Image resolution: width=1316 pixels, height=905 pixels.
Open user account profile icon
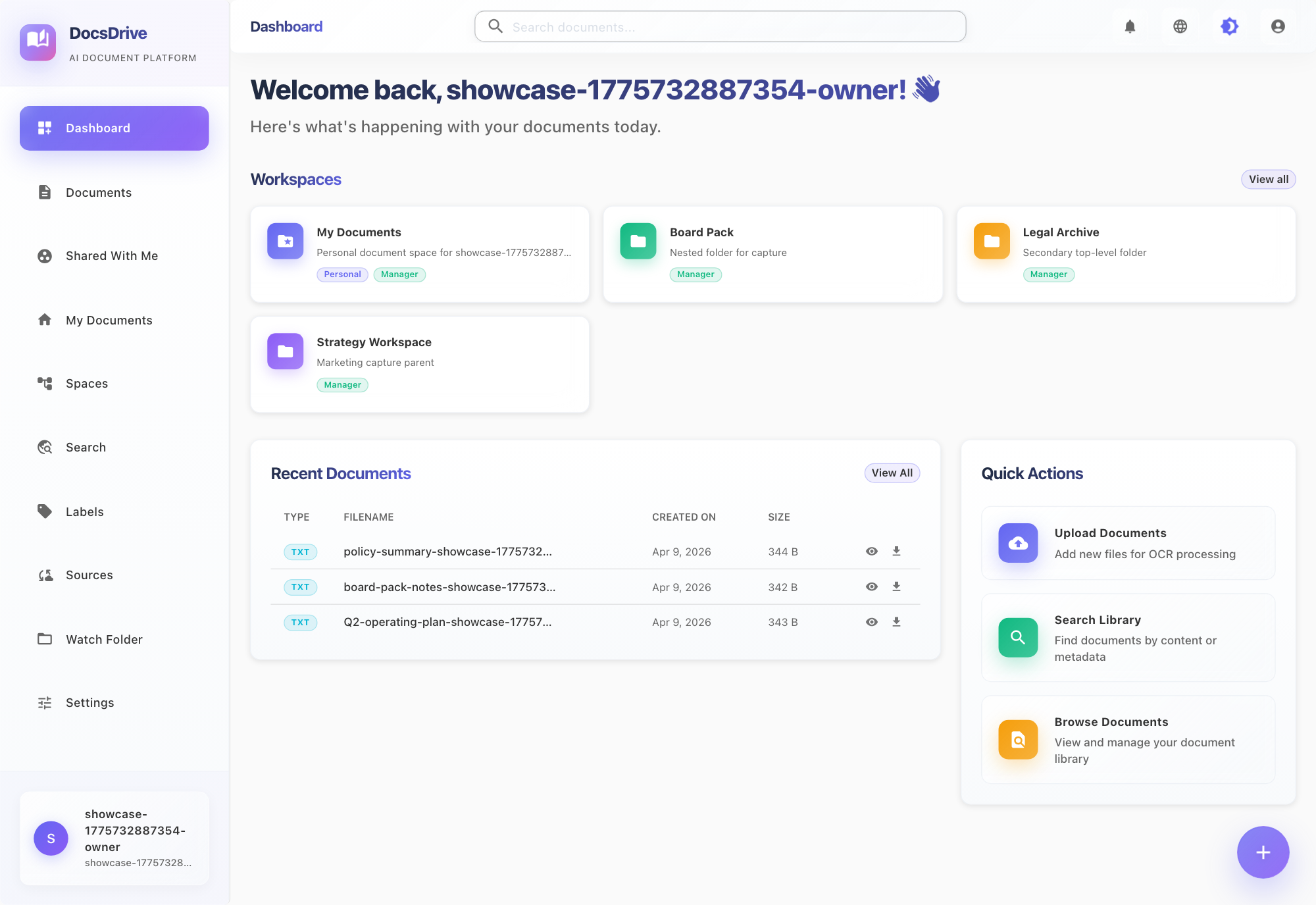[x=1278, y=26]
